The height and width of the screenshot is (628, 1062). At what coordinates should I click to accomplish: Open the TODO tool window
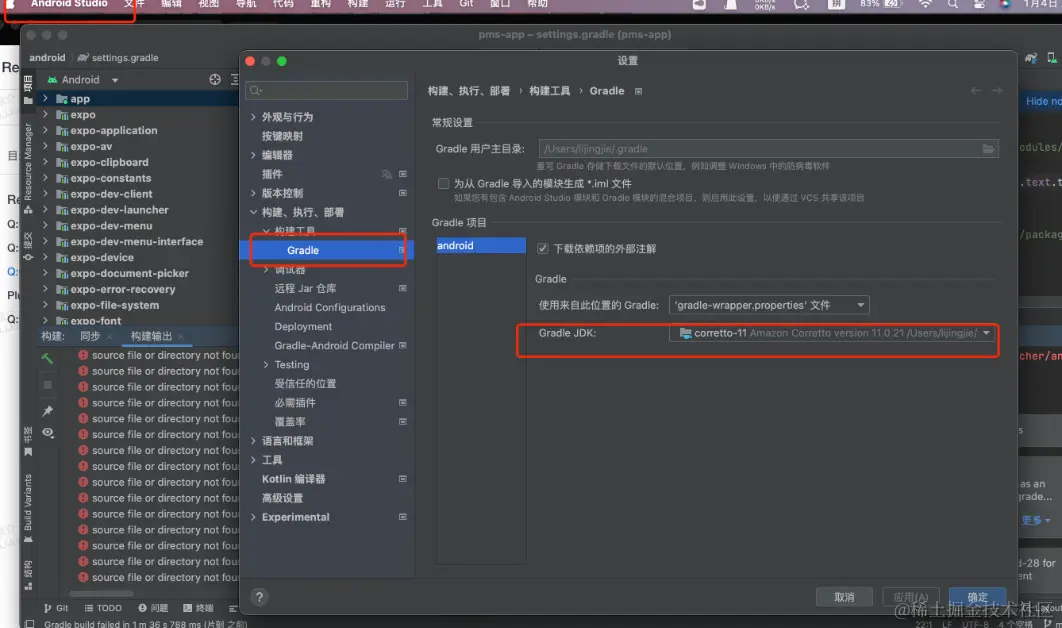pos(103,608)
